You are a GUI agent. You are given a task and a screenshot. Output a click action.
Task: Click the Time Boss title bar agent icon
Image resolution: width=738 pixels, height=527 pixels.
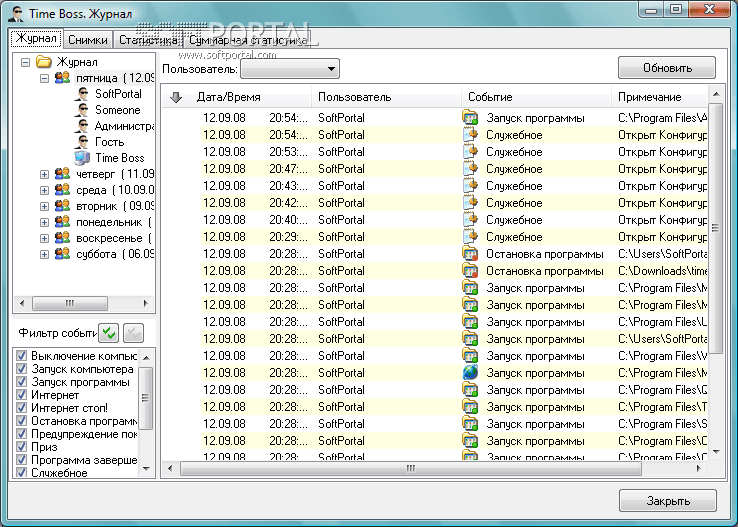[x=16, y=14]
